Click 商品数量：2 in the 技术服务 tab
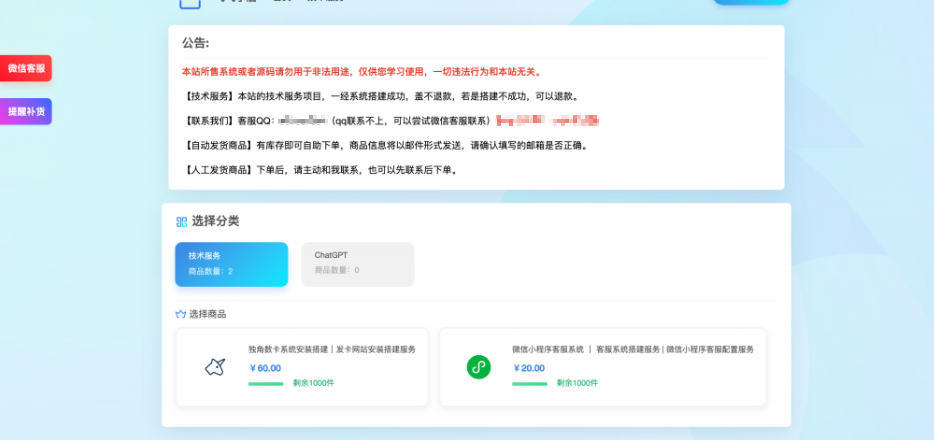The width and height of the screenshot is (934, 440). click(210, 272)
